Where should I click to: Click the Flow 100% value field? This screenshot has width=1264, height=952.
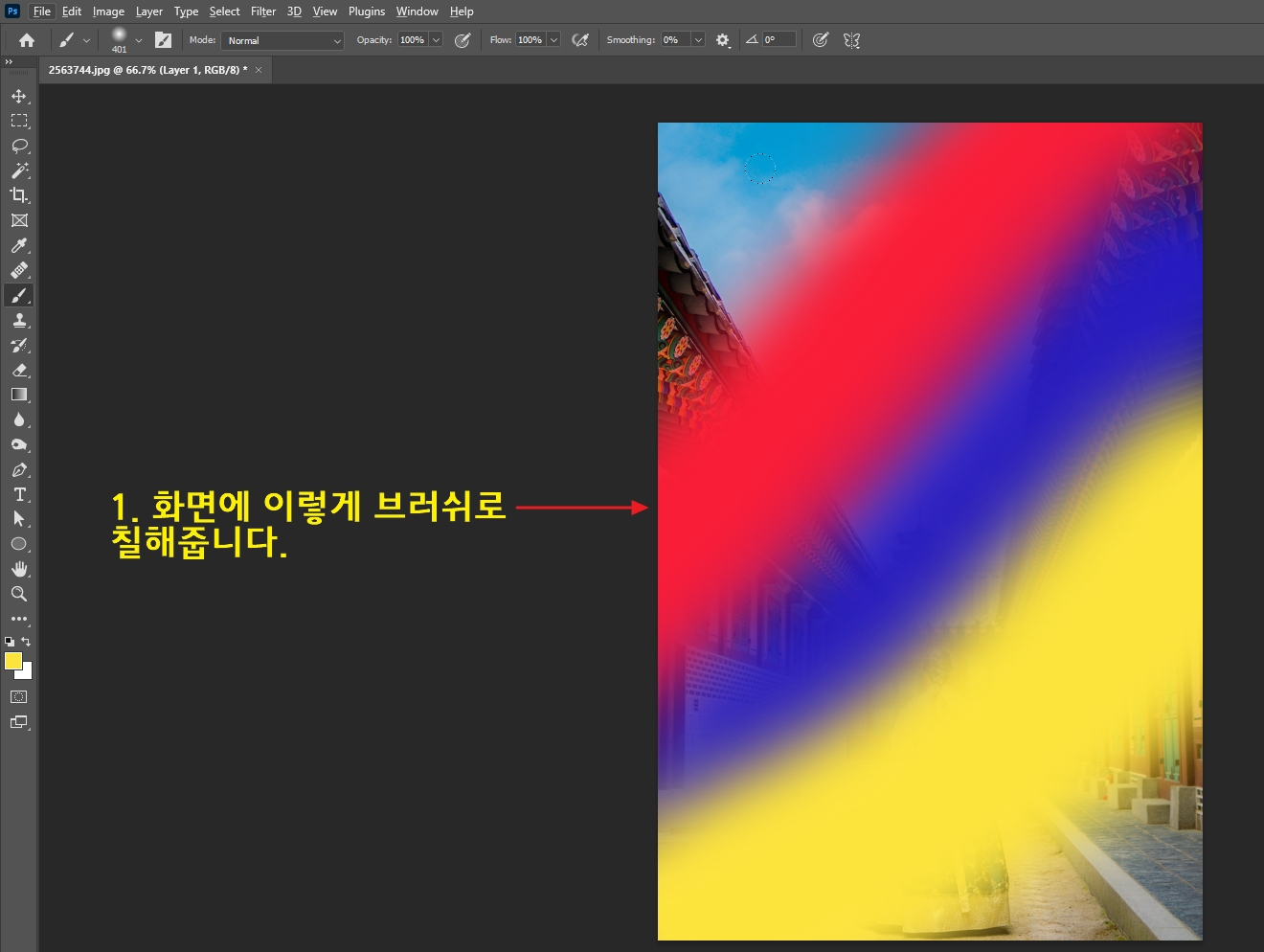(530, 40)
